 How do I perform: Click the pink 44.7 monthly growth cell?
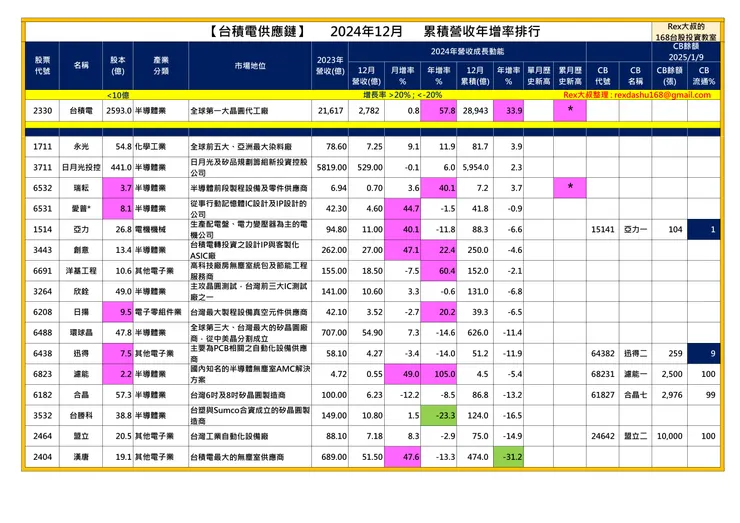pos(403,209)
